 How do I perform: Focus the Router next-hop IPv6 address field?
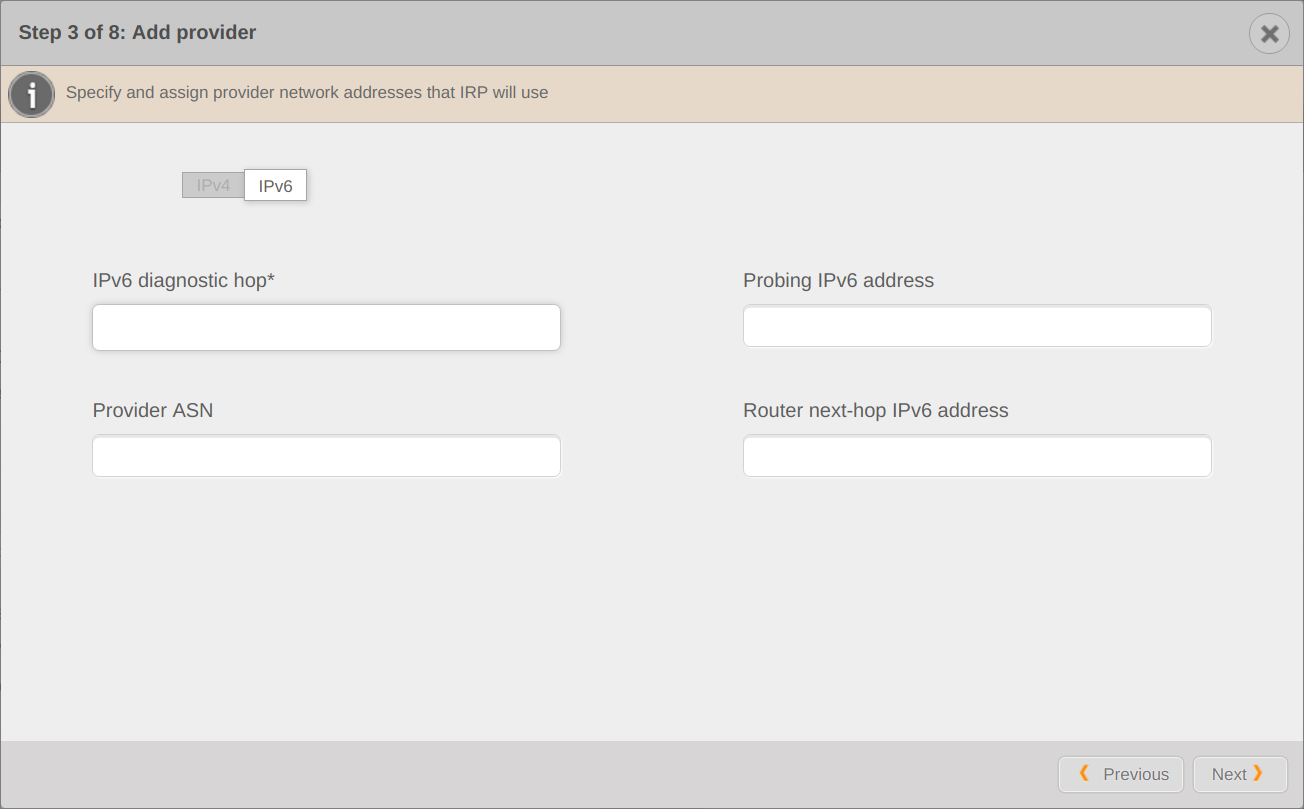tap(977, 456)
